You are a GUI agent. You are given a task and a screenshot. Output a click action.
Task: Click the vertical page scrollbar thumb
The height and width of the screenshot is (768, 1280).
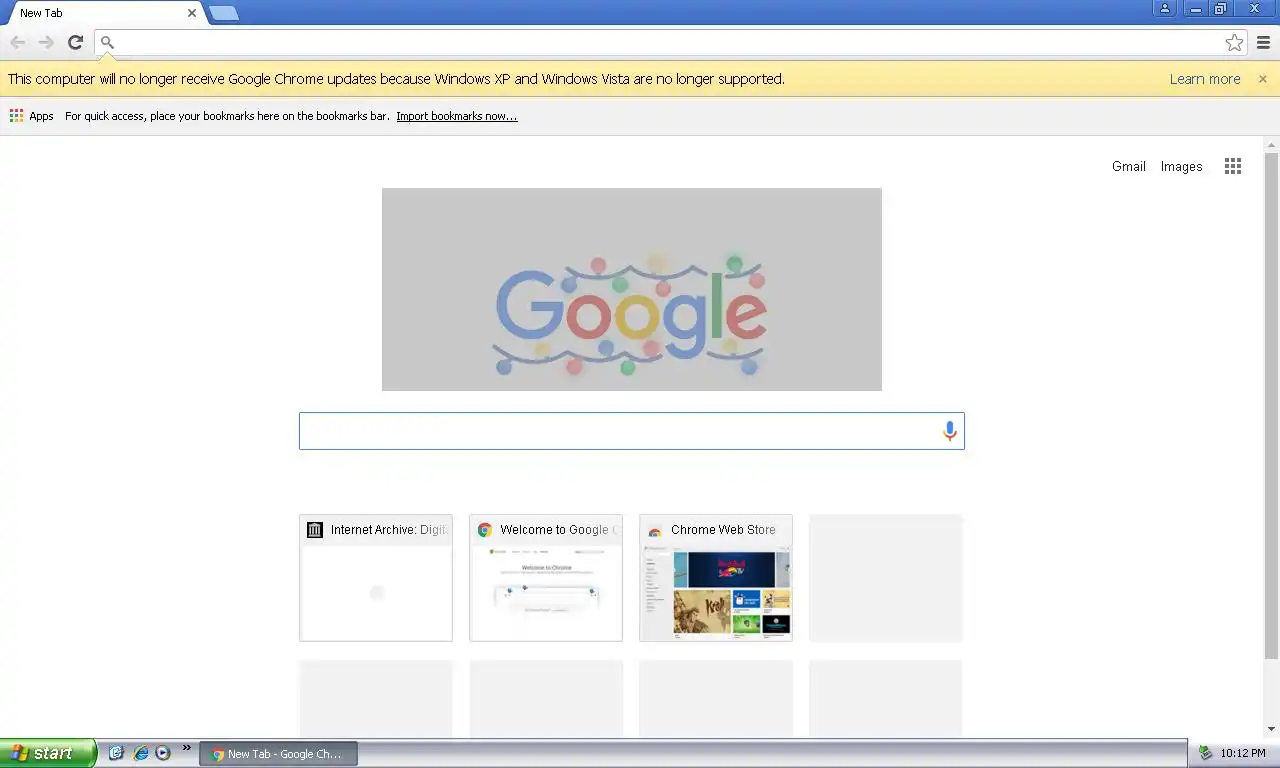(x=1272, y=405)
